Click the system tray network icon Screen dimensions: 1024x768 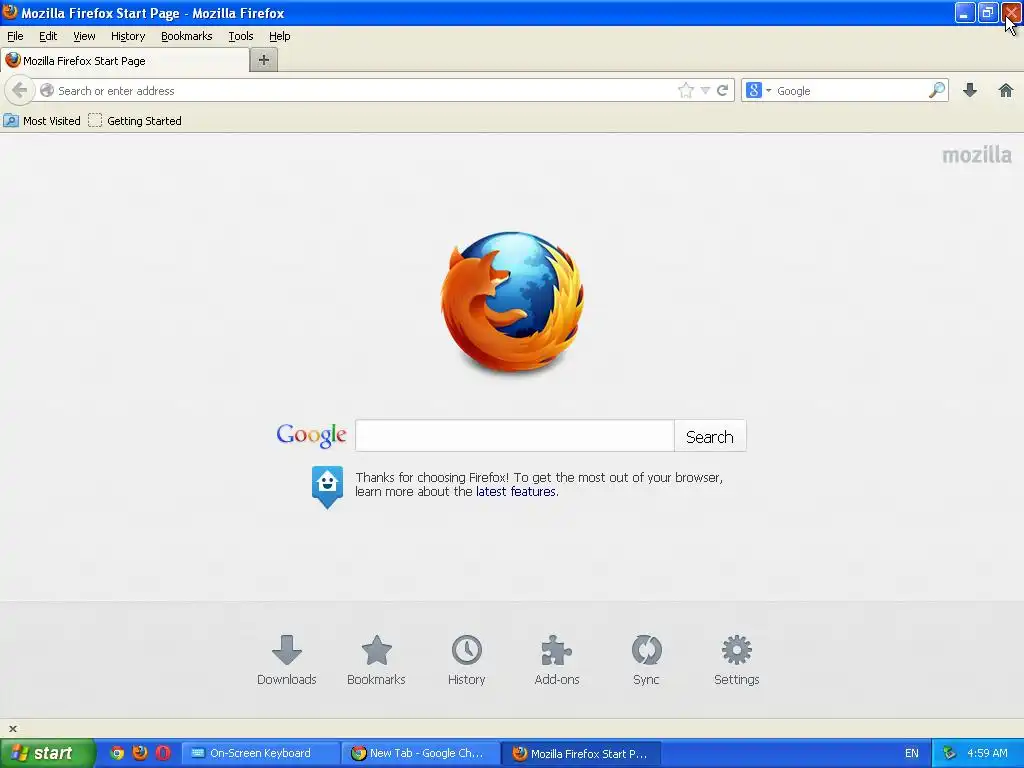[949, 753]
